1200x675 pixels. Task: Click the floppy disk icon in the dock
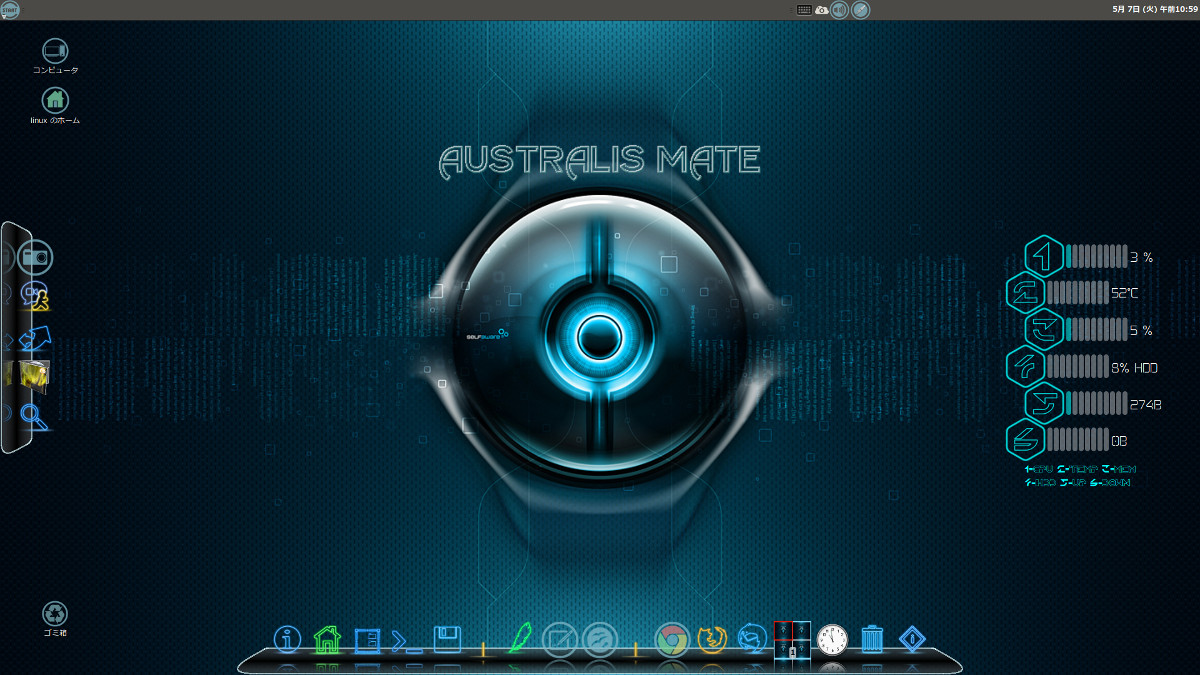click(x=446, y=638)
